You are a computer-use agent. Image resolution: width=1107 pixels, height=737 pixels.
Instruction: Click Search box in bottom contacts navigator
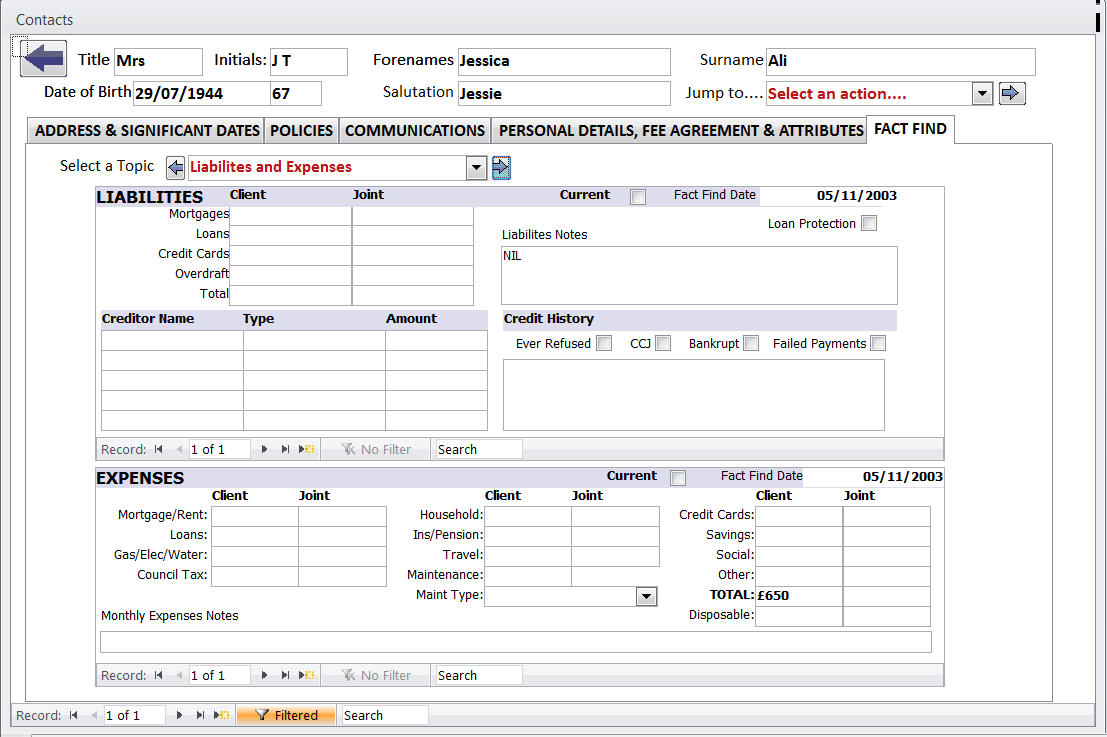pyautogui.click(x=385, y=715)
